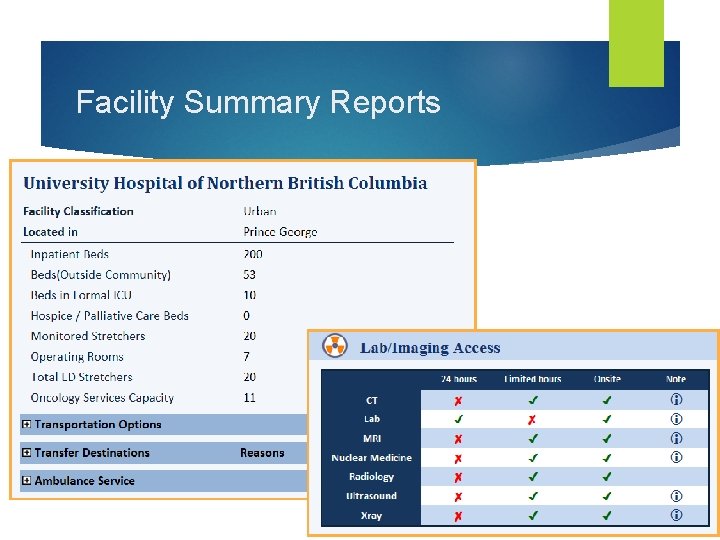Image resolution: width=720 pixels, height=540 pixels.
Task: Click the Operating Rooms label
Action: point(77,357)
